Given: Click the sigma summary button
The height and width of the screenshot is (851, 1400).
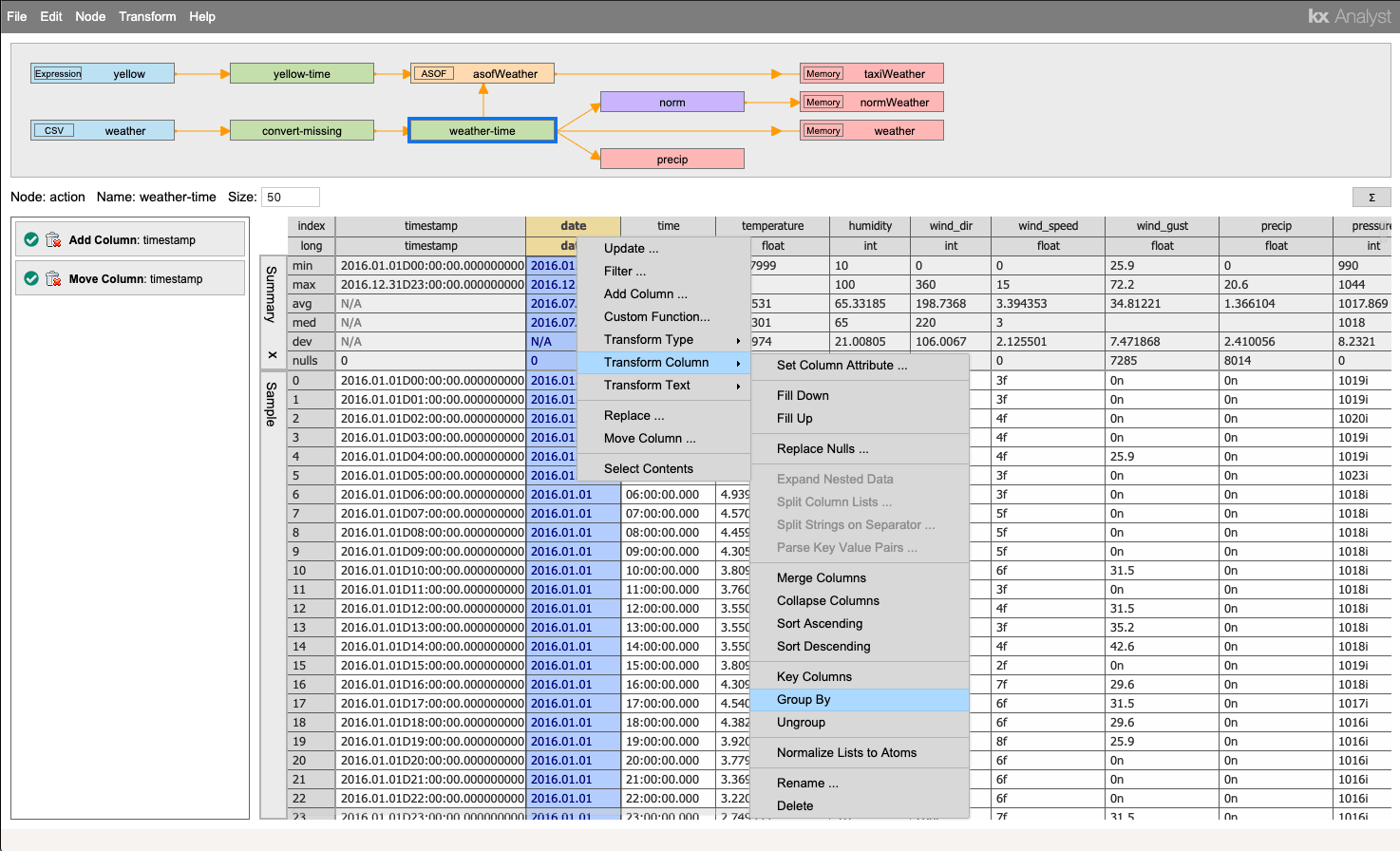Looking at the screenshot, I should point(1372,198).
